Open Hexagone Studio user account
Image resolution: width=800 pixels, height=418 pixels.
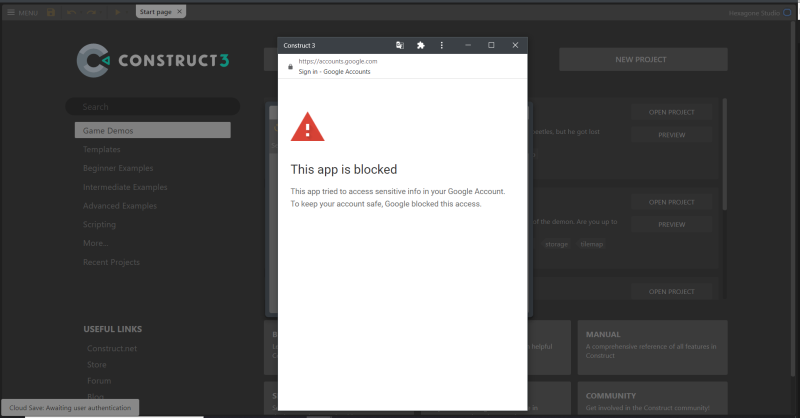(760, 13)
